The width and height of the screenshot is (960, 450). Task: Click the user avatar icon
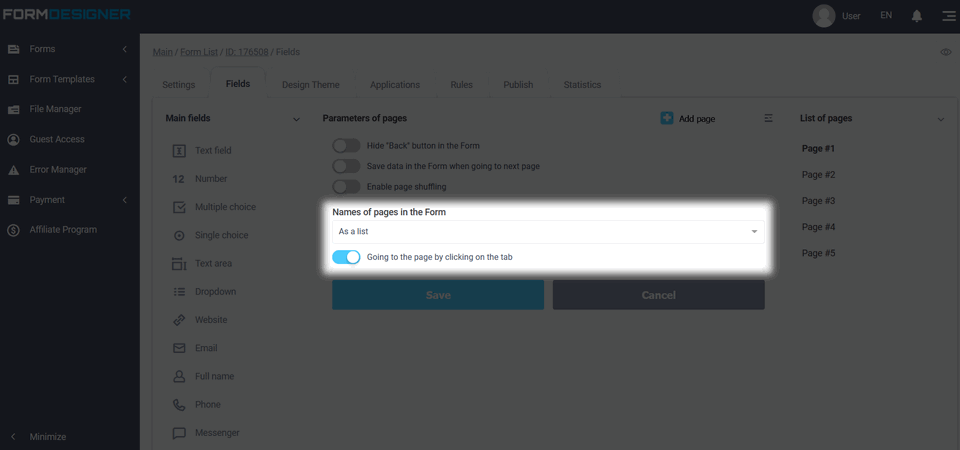click(x=823, y=16)
